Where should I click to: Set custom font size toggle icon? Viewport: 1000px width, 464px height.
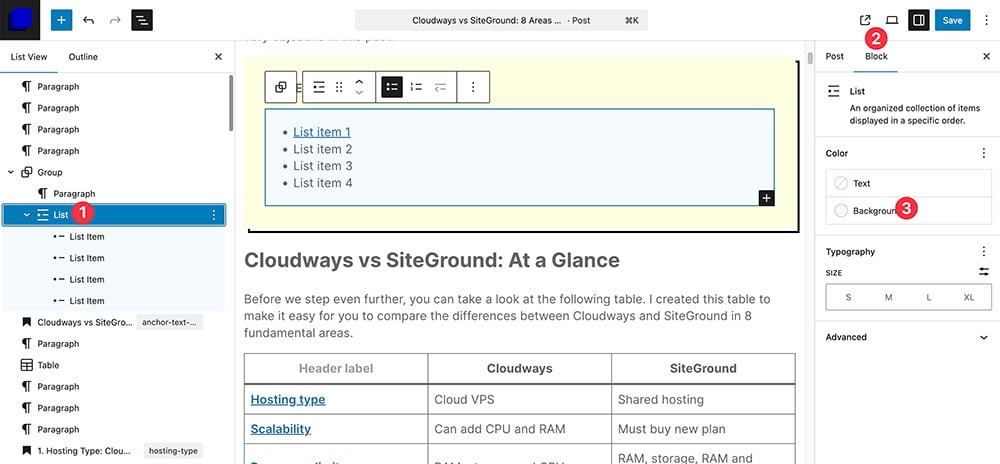pos(983,272)
